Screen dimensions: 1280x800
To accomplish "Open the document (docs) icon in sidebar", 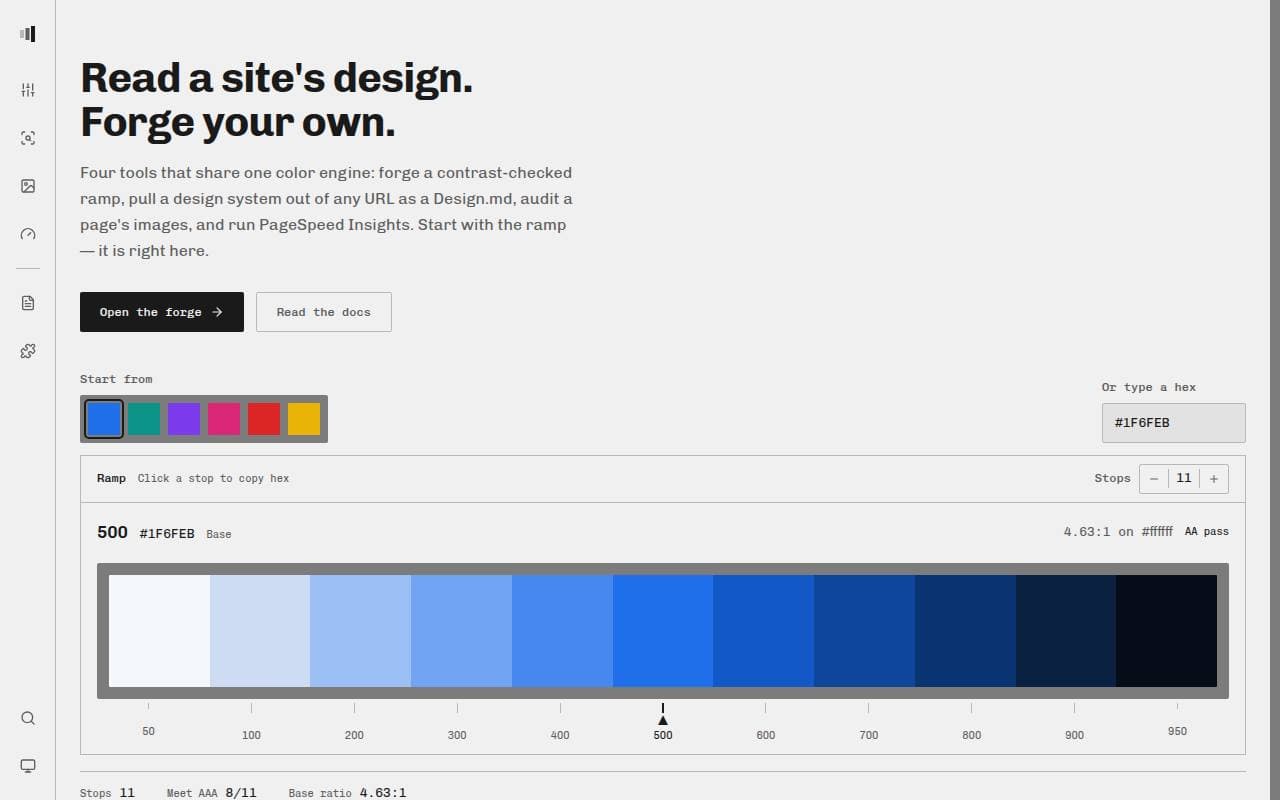I will [x=28, y=303].
